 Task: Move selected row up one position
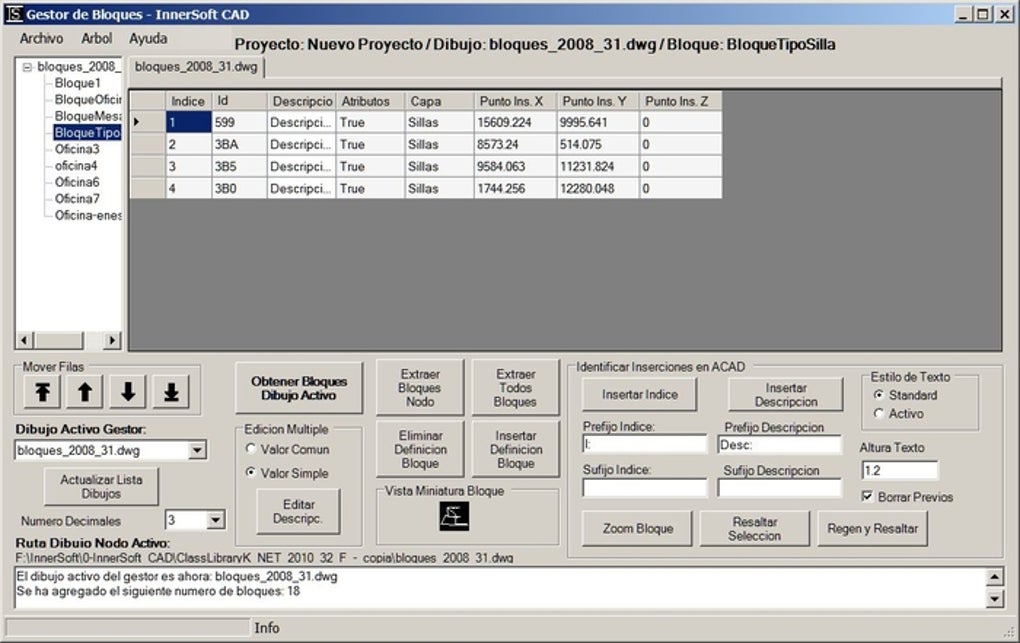point(85,393)
